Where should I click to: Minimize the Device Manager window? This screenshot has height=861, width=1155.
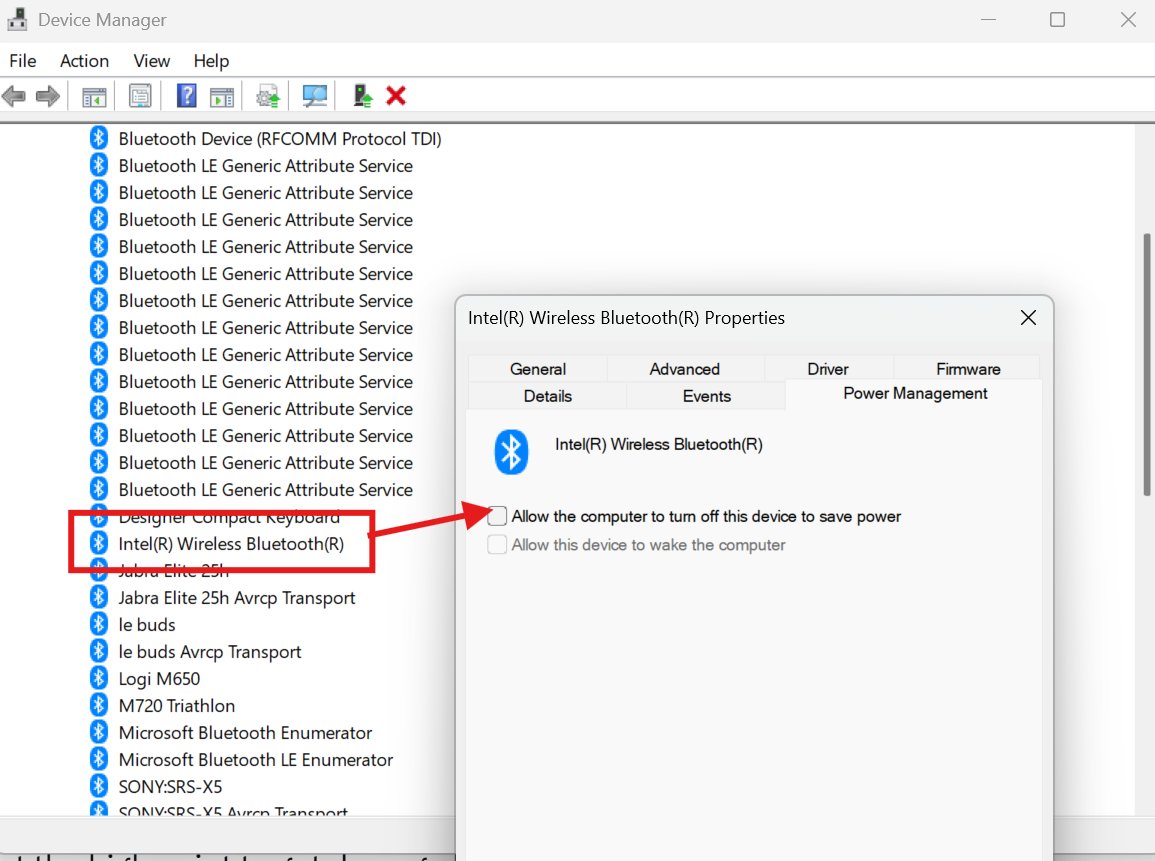click(989, 20)
